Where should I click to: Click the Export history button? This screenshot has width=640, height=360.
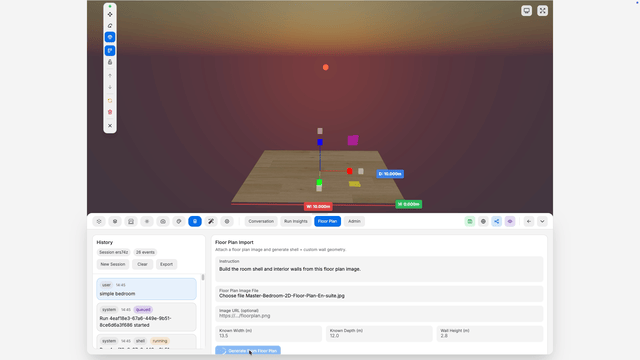click(166, 264)
